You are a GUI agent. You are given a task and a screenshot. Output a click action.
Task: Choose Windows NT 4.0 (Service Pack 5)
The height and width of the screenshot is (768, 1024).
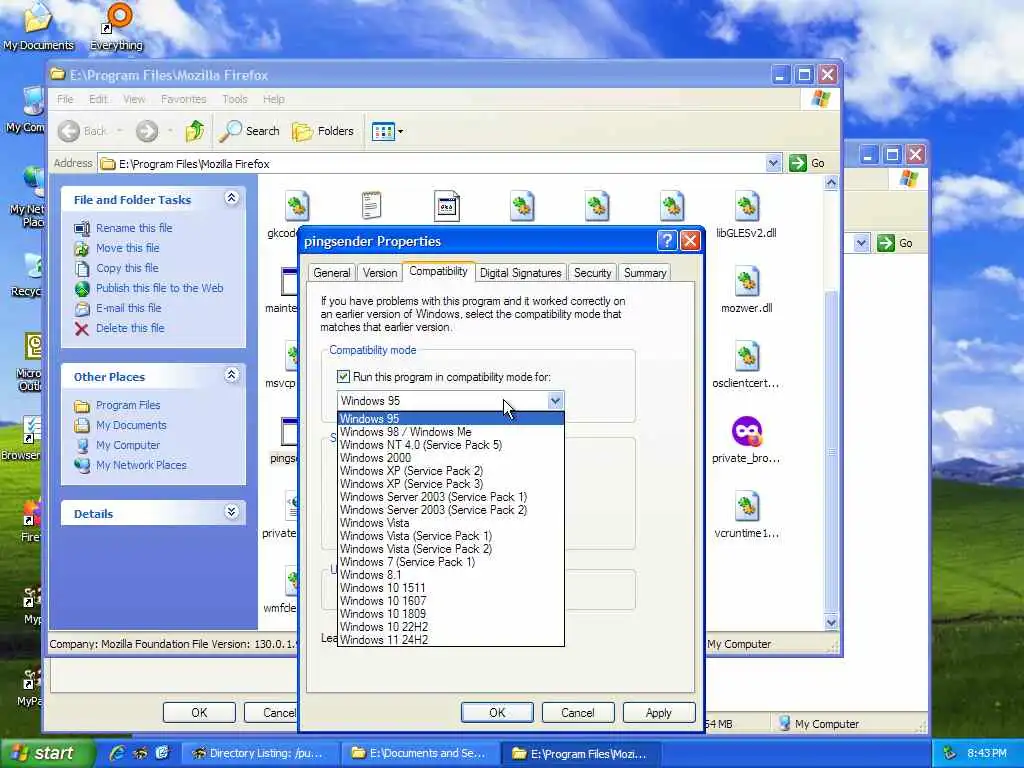[x=451, y=445]
